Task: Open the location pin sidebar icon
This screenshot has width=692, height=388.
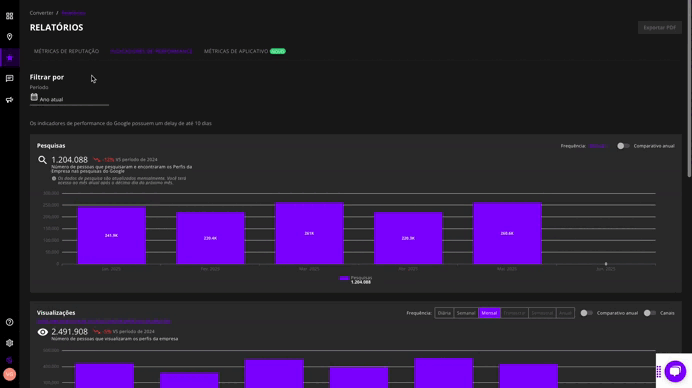Action: 9,37
